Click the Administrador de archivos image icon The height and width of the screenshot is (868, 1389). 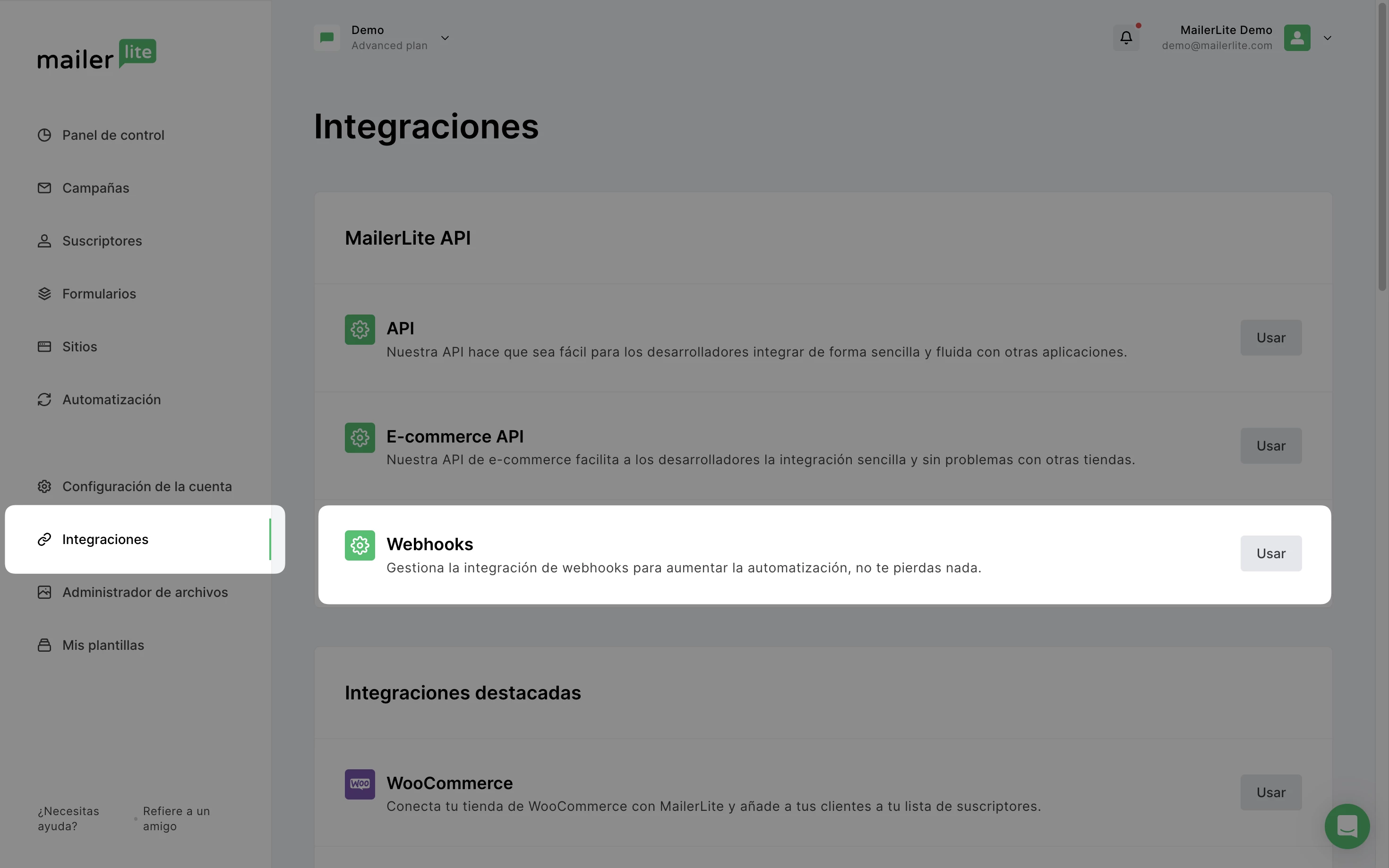click(x=44, y=592)
